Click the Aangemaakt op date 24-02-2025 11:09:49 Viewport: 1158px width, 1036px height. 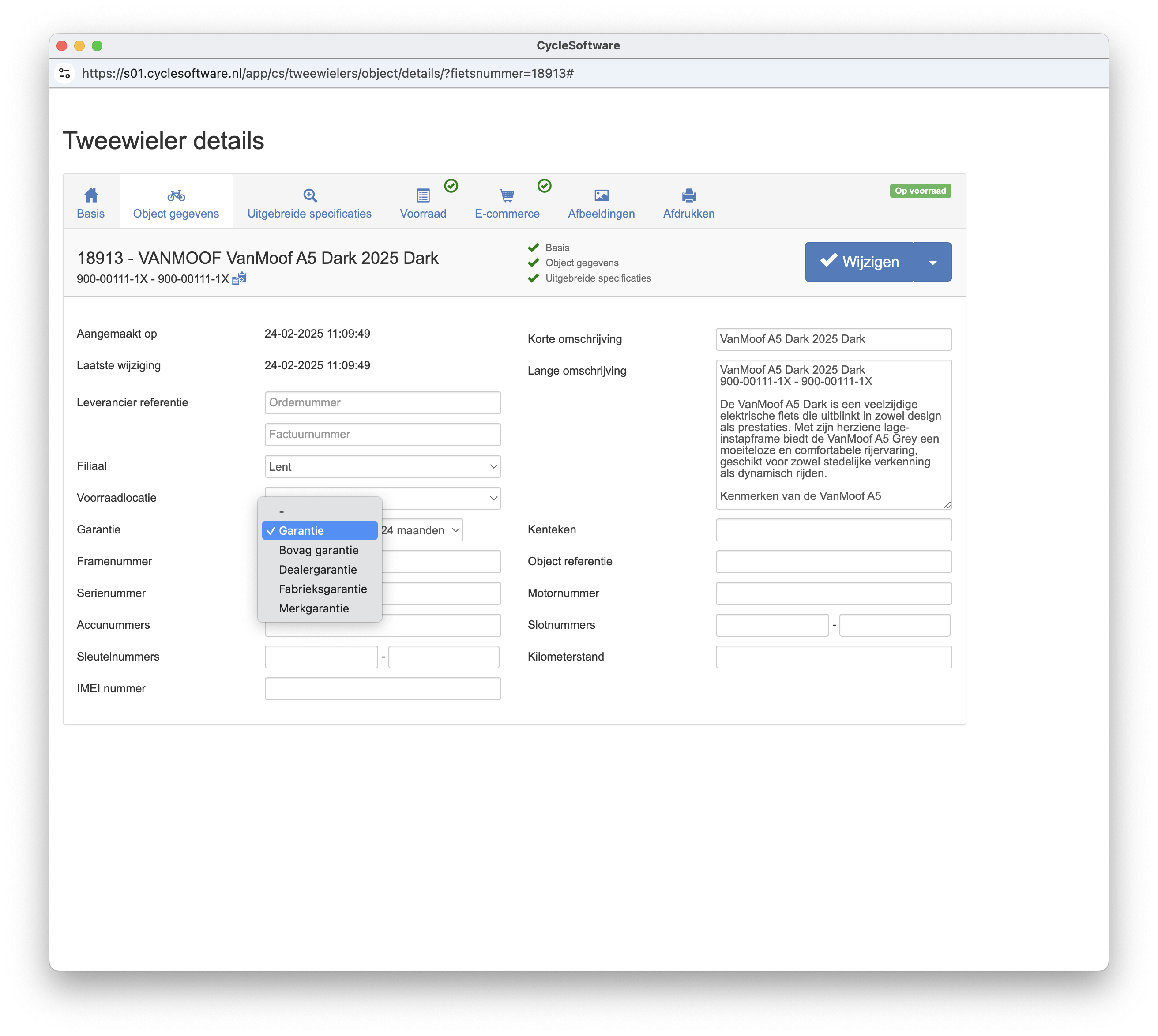tap(317, 334)
